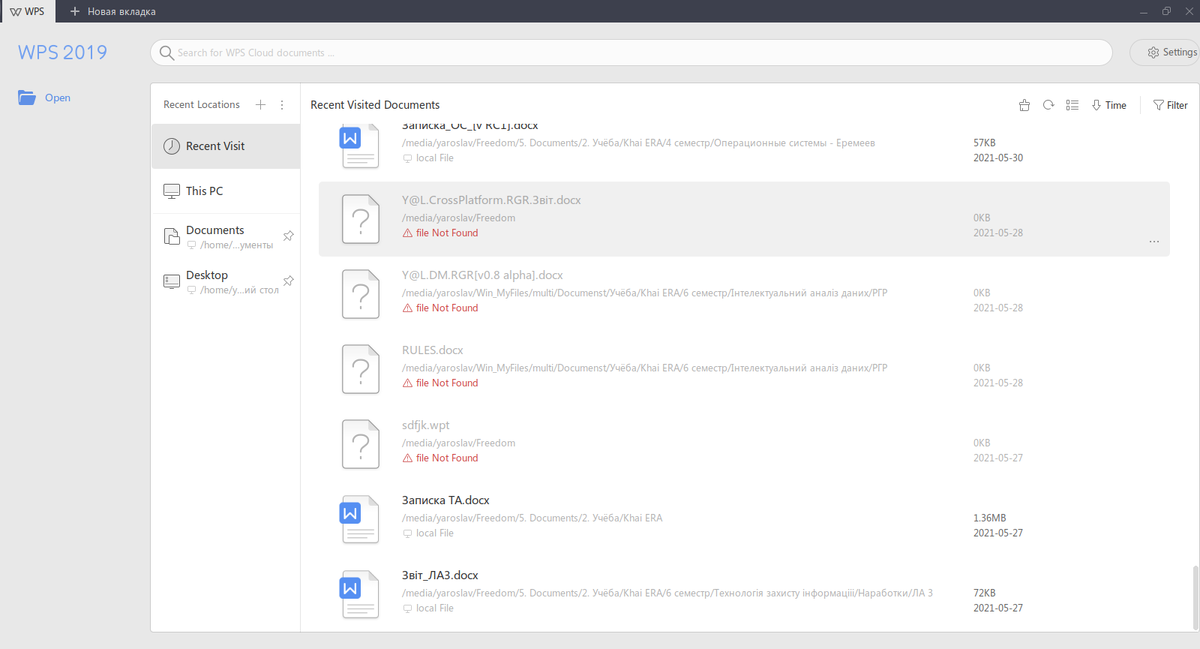Click the Y@L.DM.RGR[v0.8 alpha].docx filename
1200x649 pixels.
[x=482, y=275]
